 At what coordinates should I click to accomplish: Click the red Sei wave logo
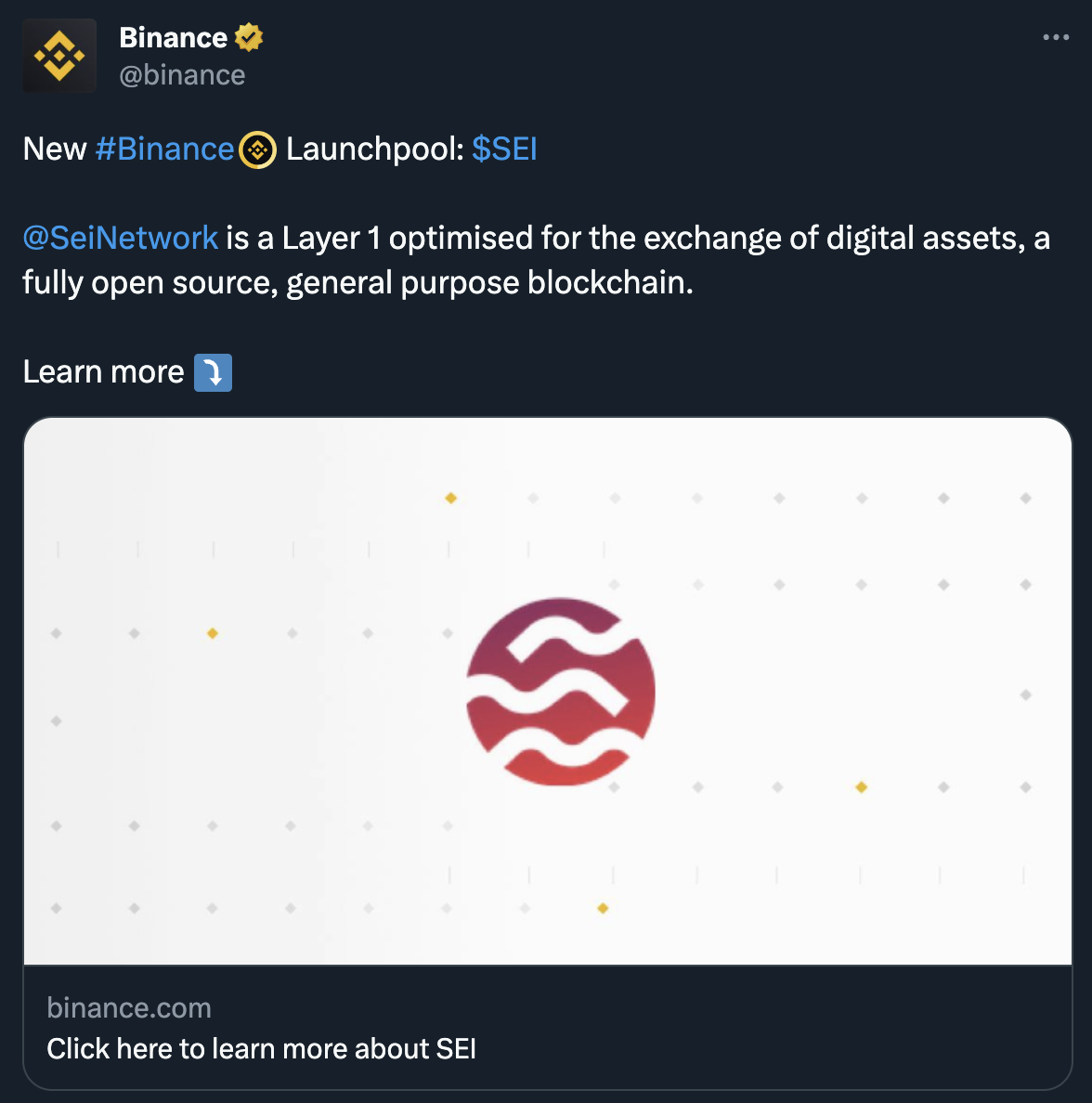(x=561, y=692)
